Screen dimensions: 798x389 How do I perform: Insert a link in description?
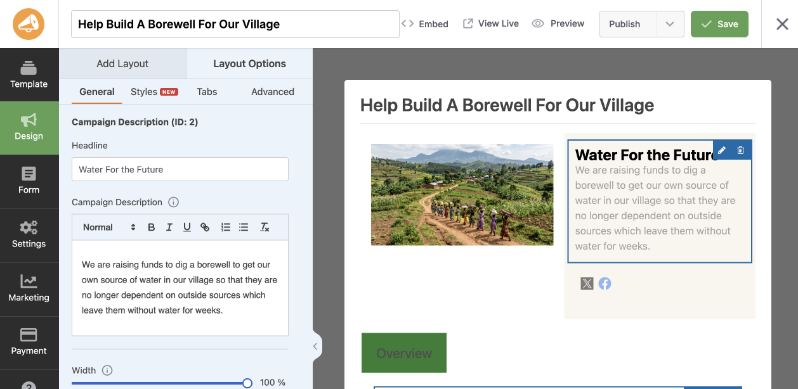pyautogui.click(x=205, y=227)
